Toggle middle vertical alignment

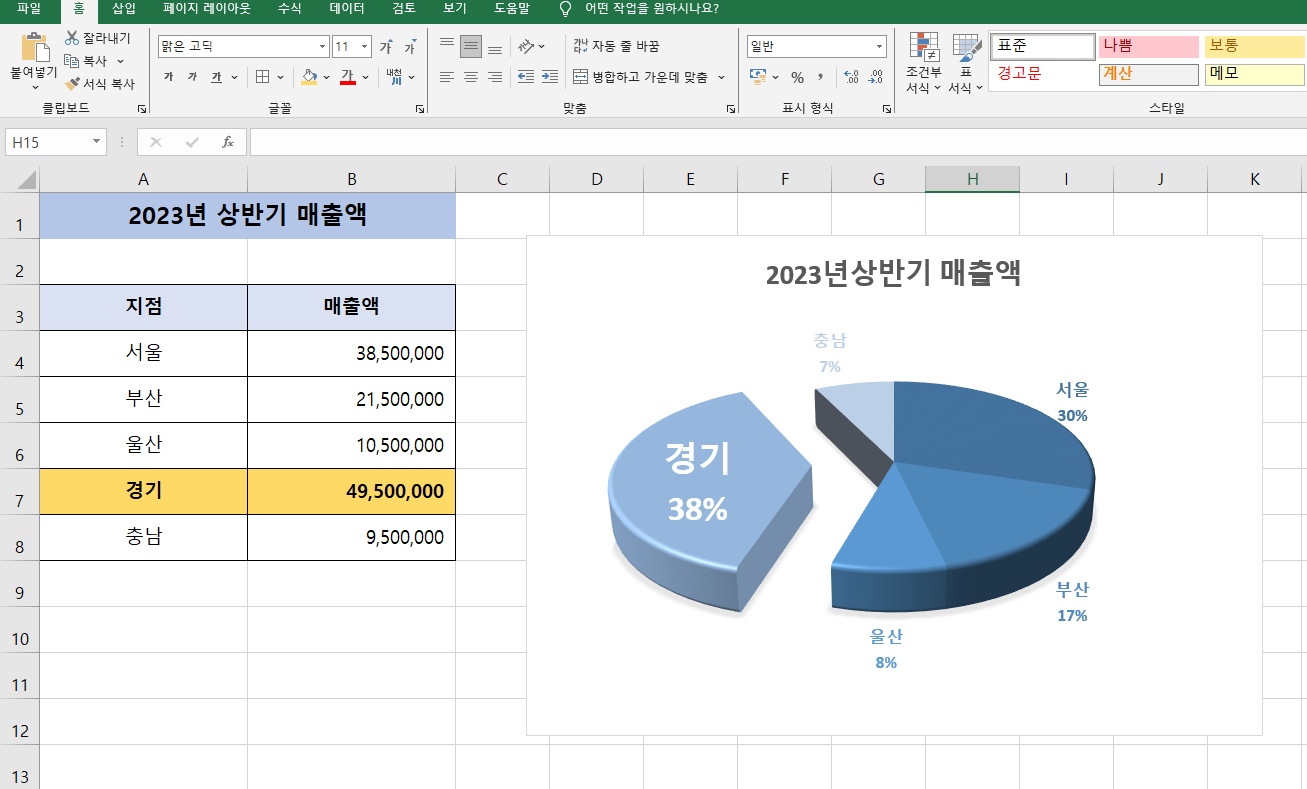(x=471, y=46)
